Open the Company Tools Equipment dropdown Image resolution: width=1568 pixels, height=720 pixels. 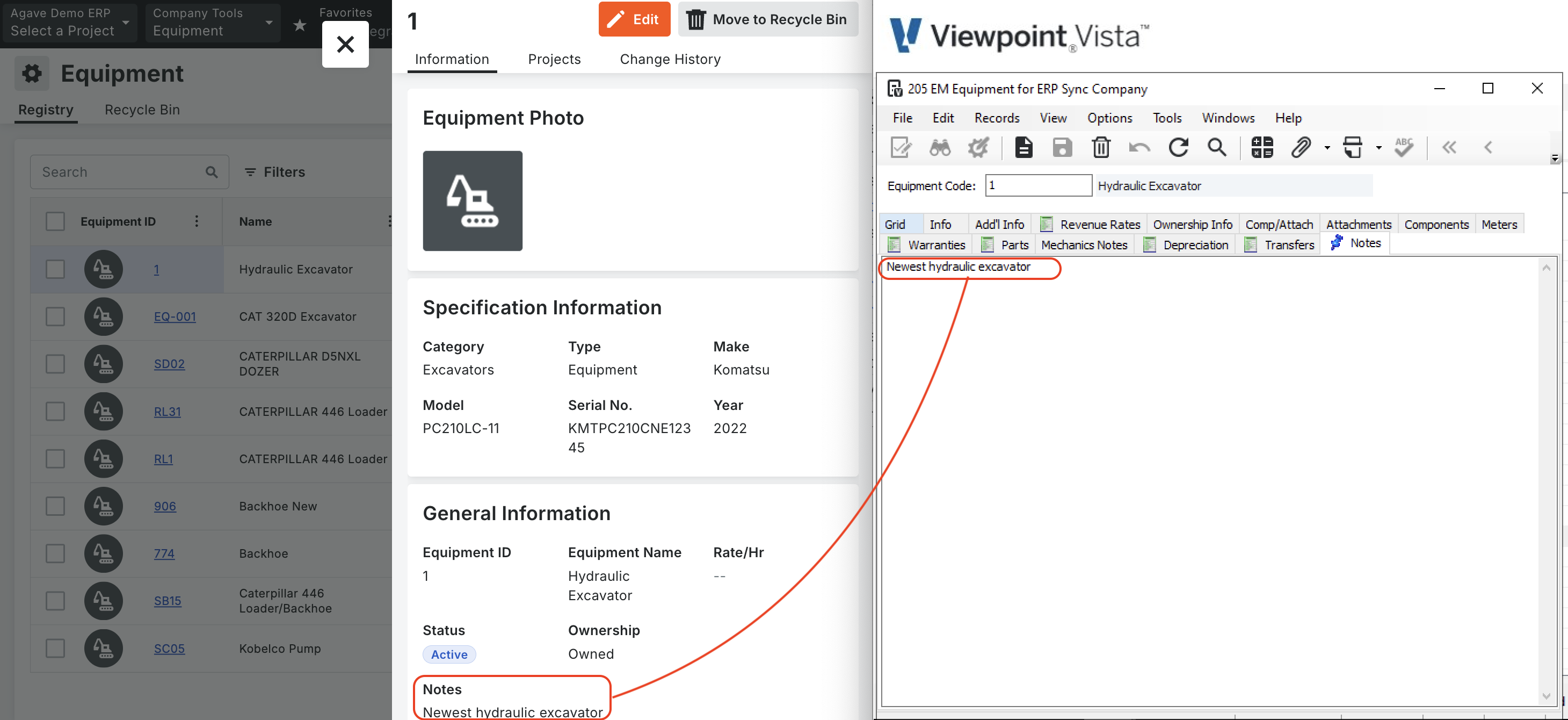[x=213, y=23]
